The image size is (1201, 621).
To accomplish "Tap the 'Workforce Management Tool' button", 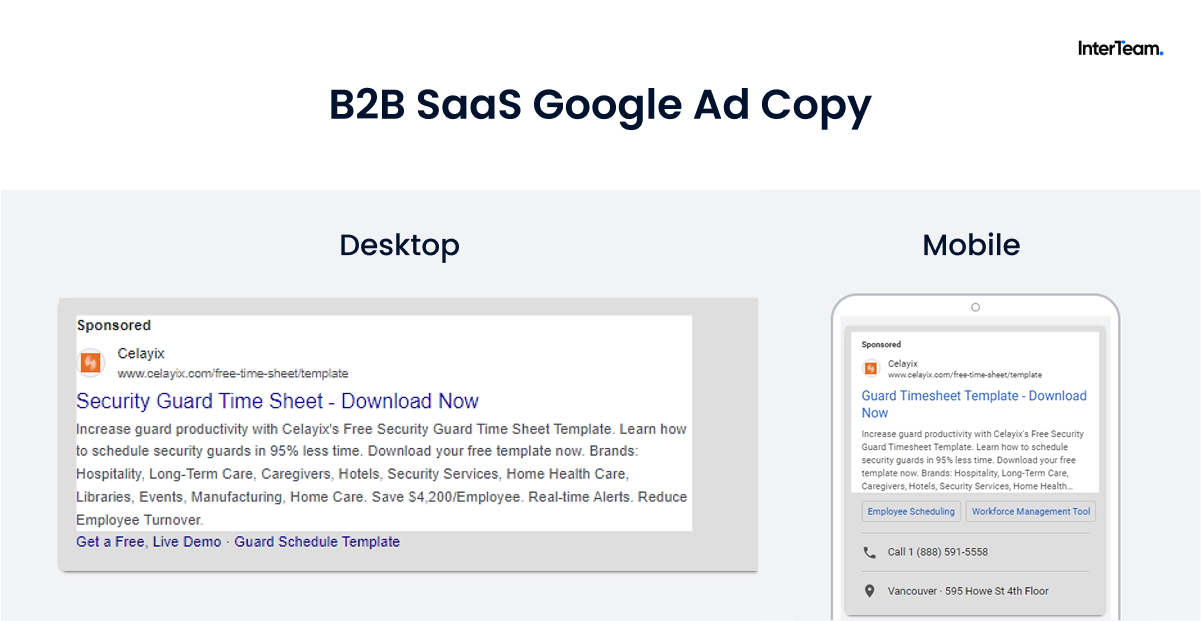I will [x=1031, y=512].
